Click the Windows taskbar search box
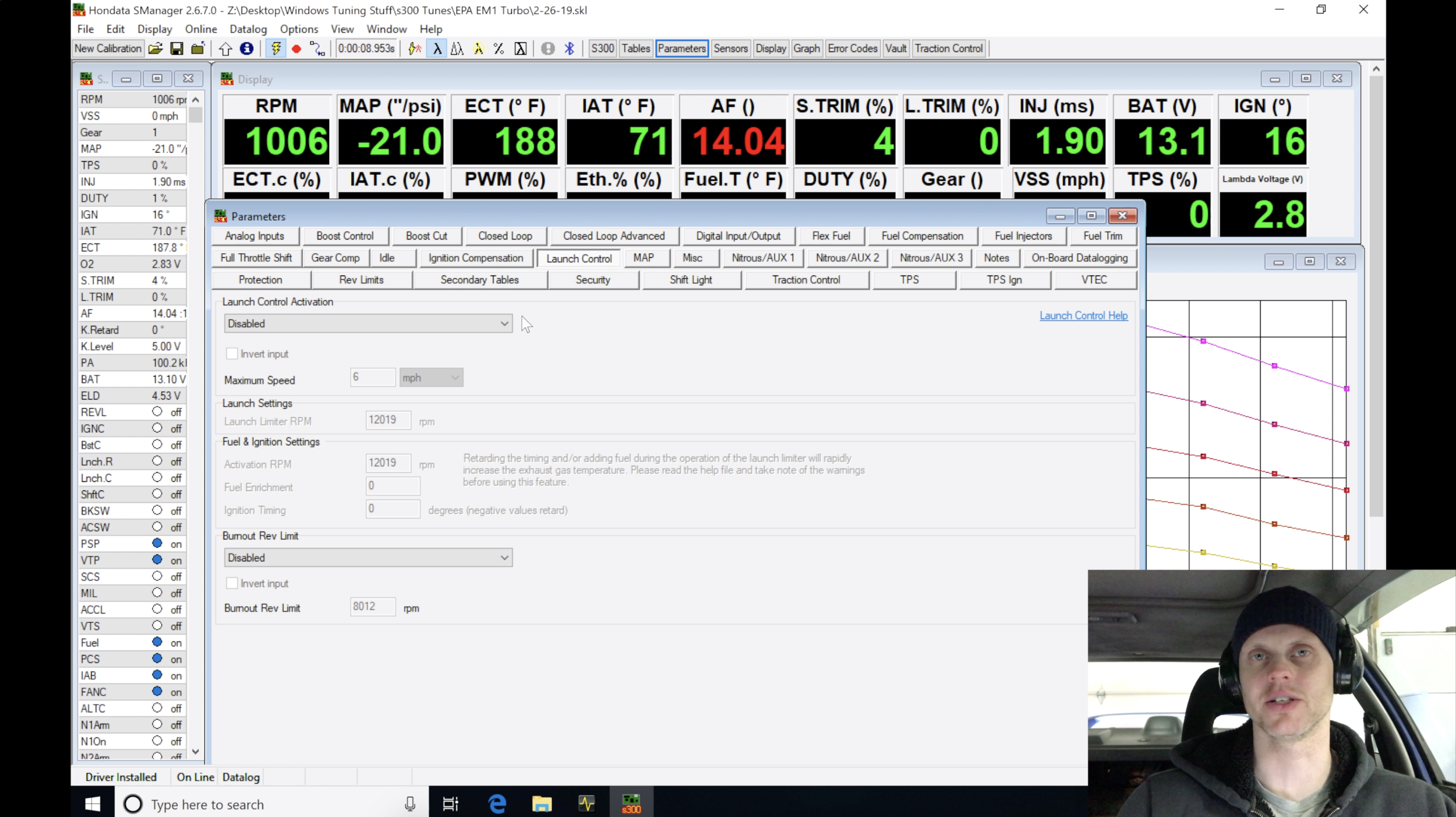This screenshot has height=817, width=1456. [271, 804]
